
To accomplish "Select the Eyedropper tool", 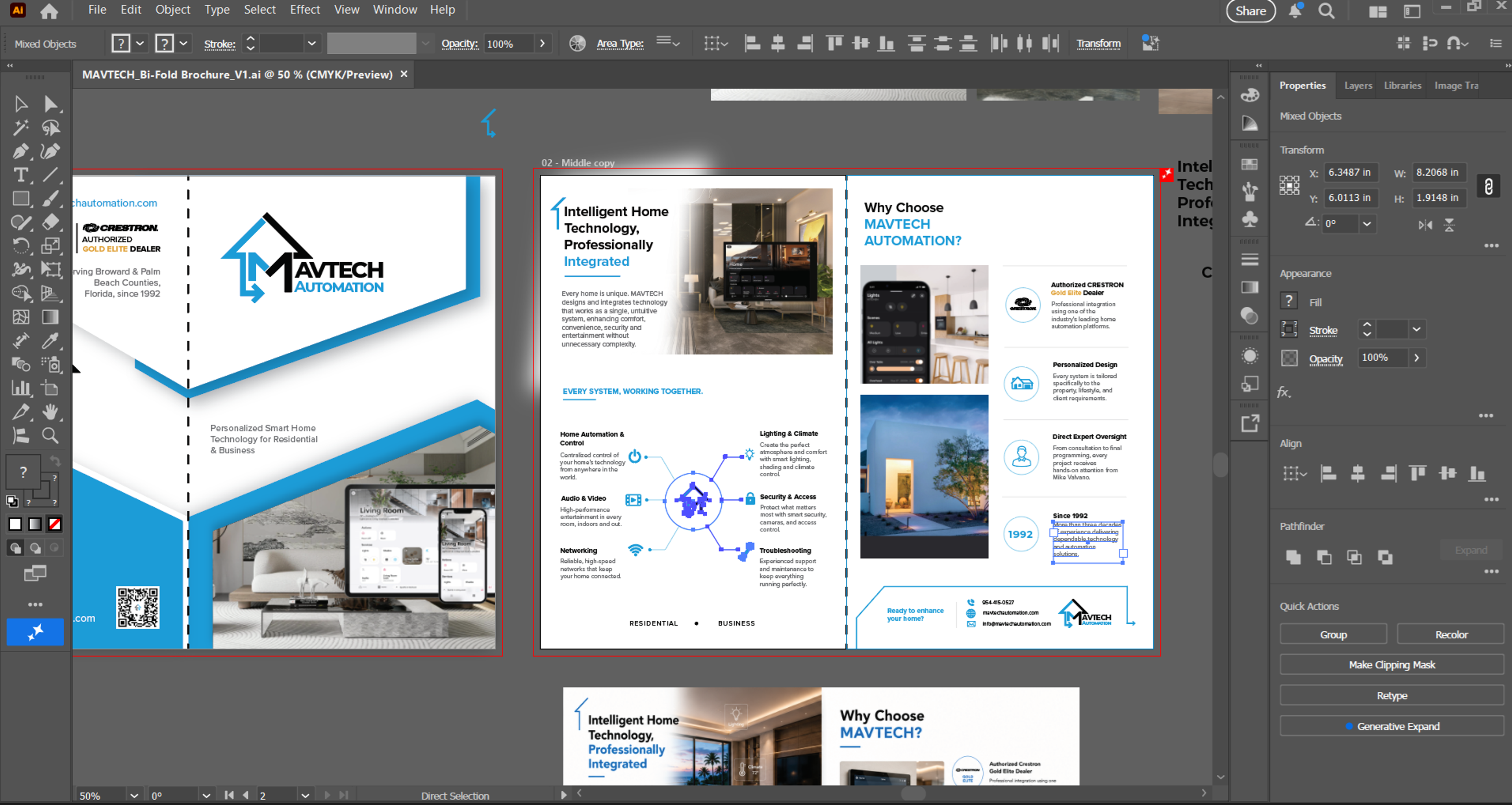I will [x=50, y=341].
